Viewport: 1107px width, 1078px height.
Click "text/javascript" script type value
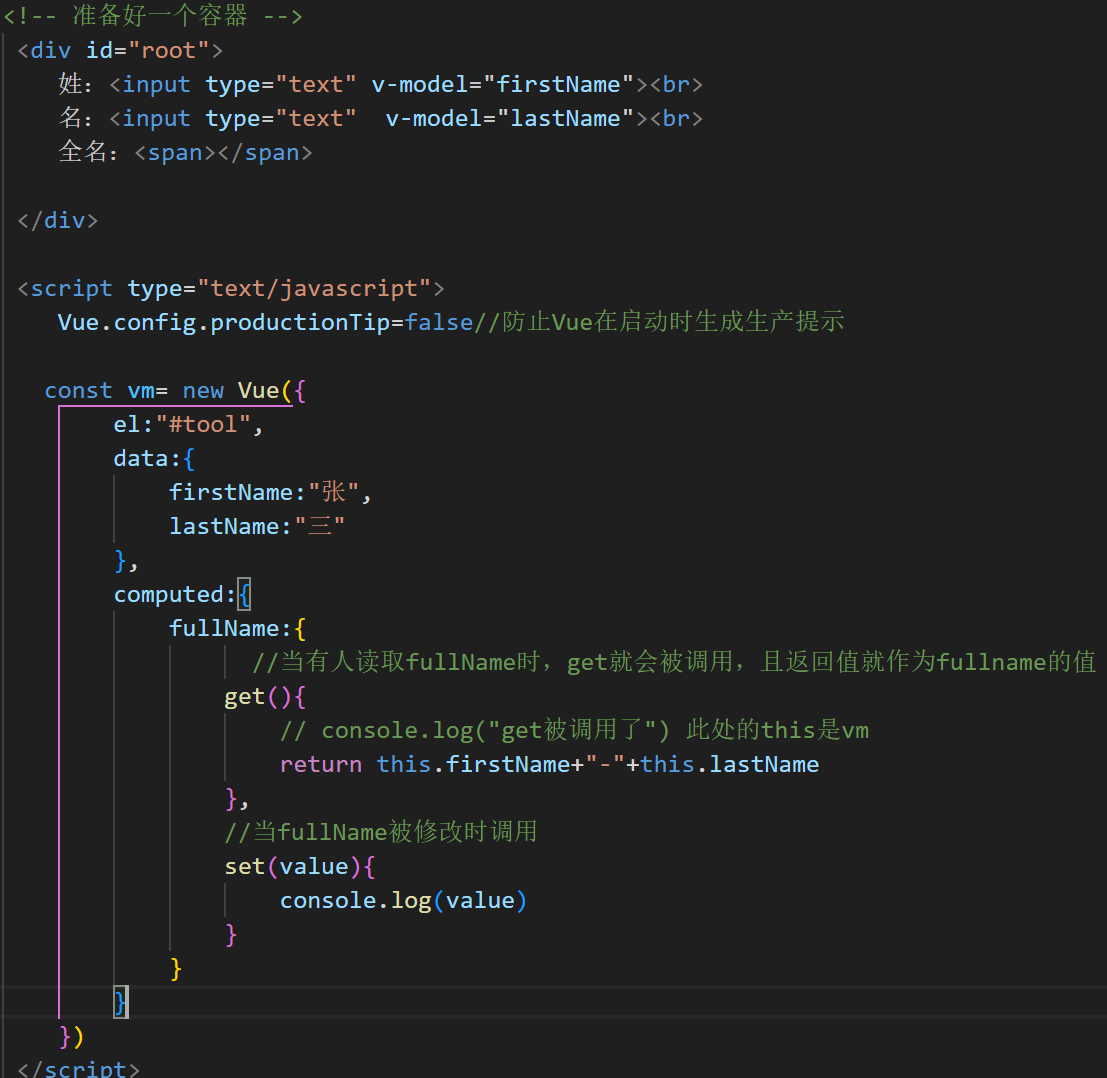pyautogui.click(x=314, y=289)
